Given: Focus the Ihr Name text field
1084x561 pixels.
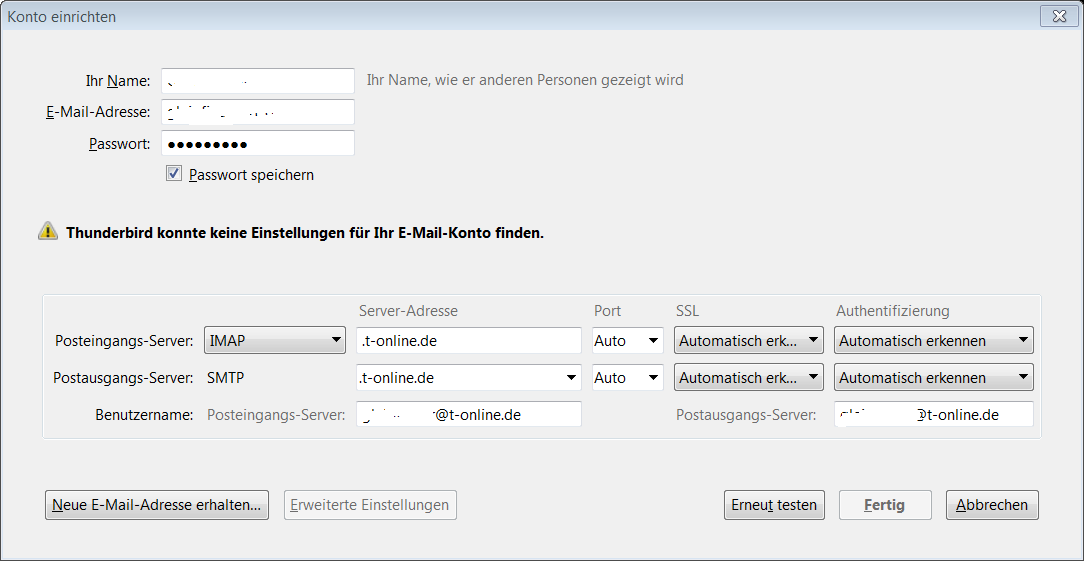Looking at the screenshot, I should coord(258,80).
